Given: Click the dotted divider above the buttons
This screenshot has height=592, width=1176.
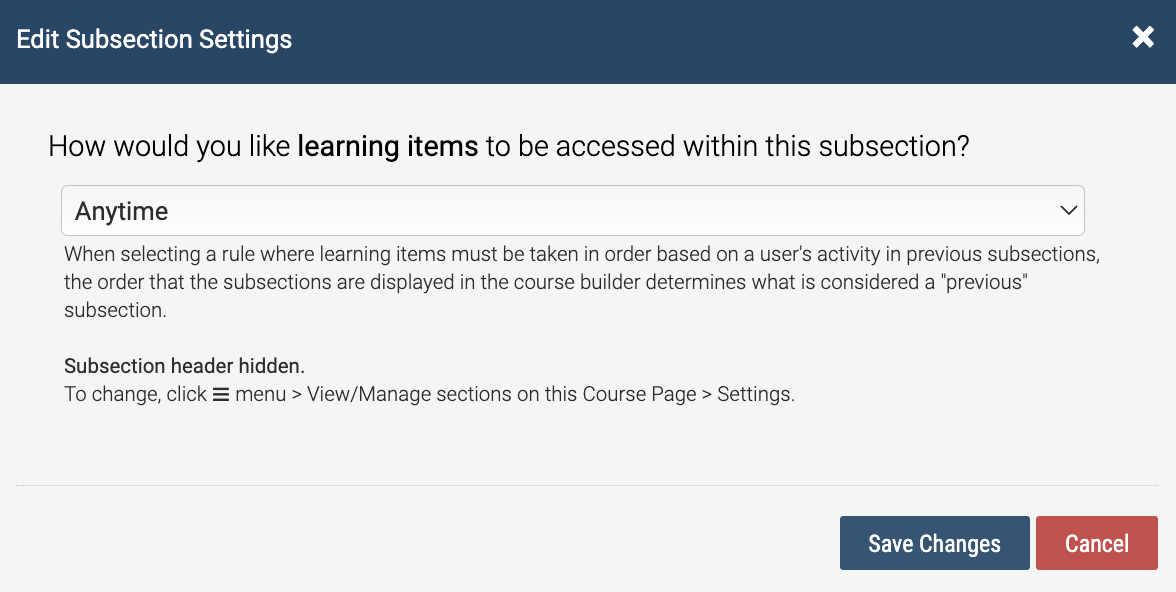Looking at the screenshot, I should click(x=587, y=485).
